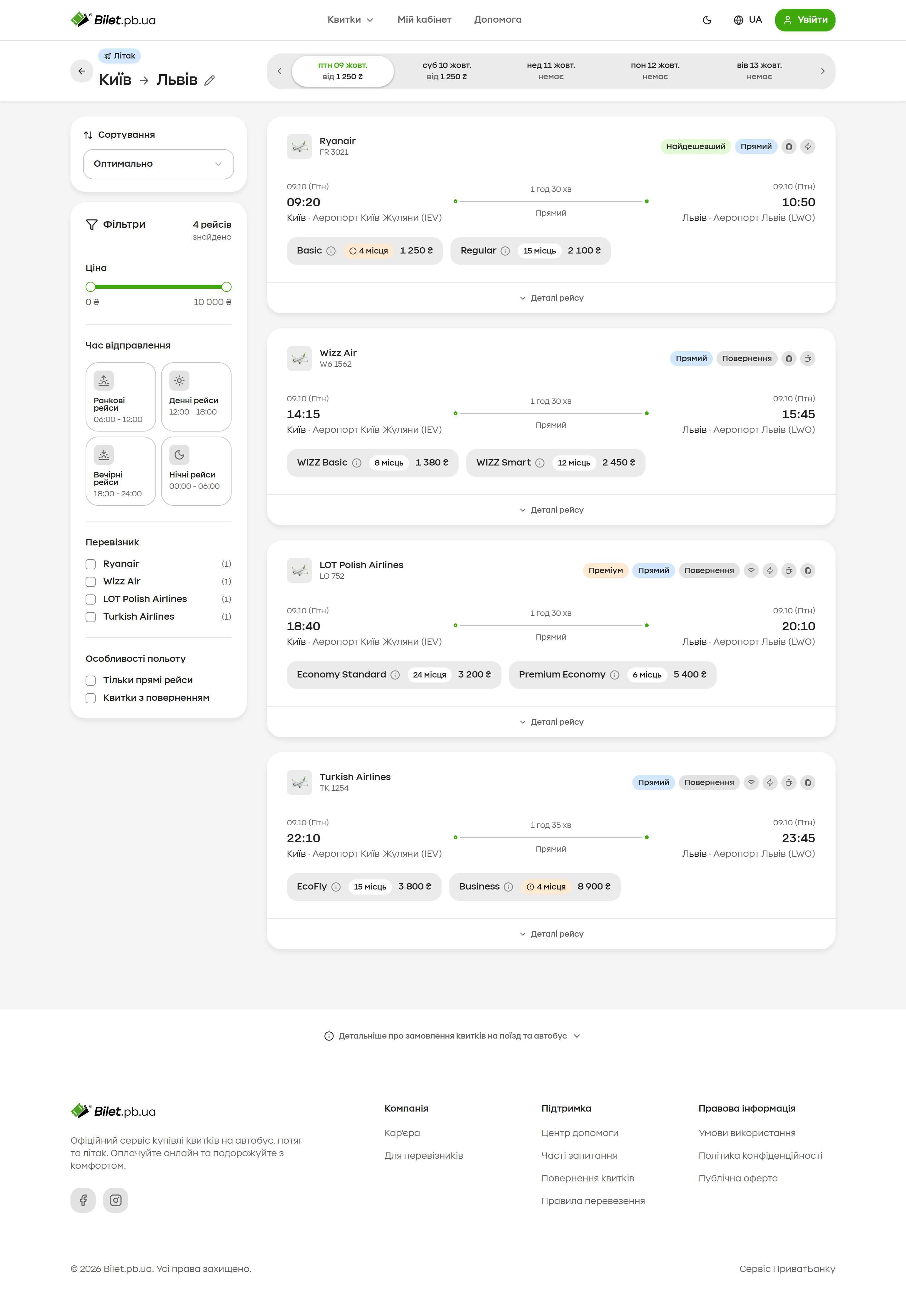Show later dates with right arrow
Image resolution: width=906 pixels, height=1316 pixels.
coord(823,71)
